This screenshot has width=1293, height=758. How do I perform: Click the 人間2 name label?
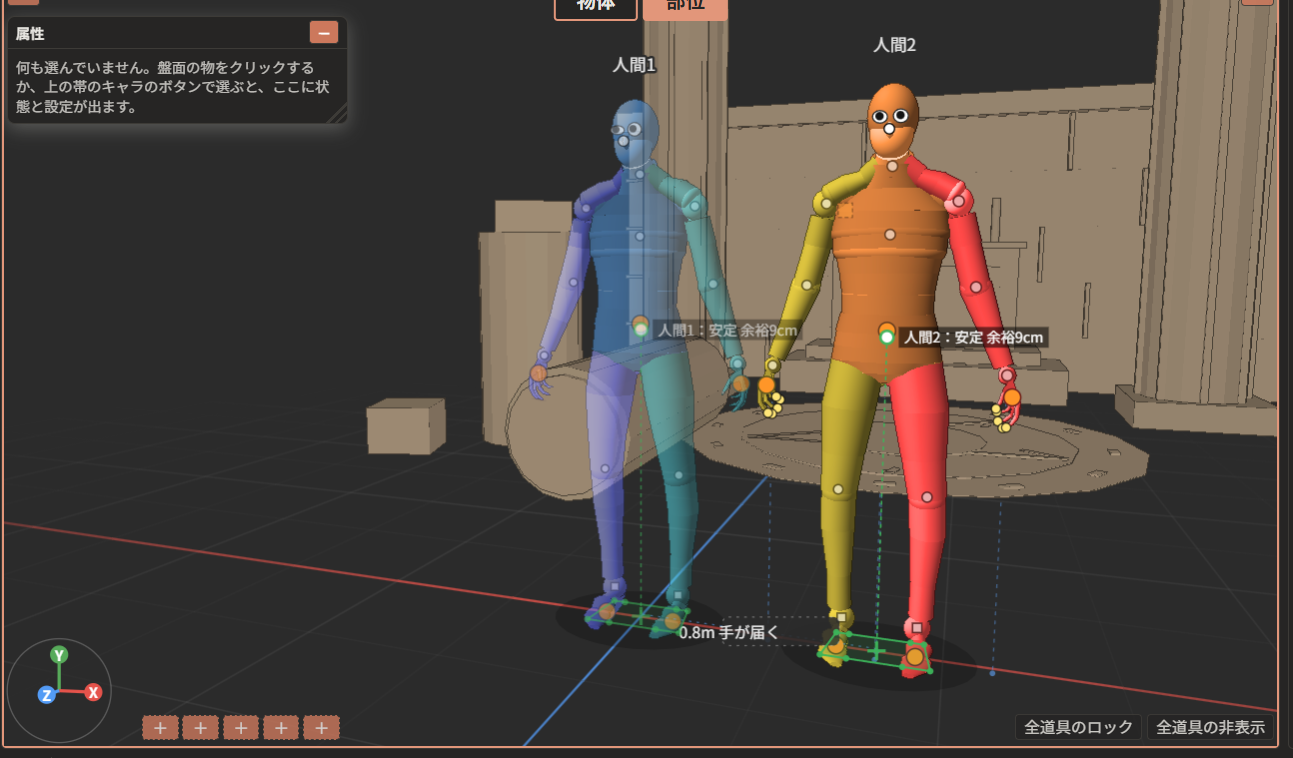(x=894, y=45)
